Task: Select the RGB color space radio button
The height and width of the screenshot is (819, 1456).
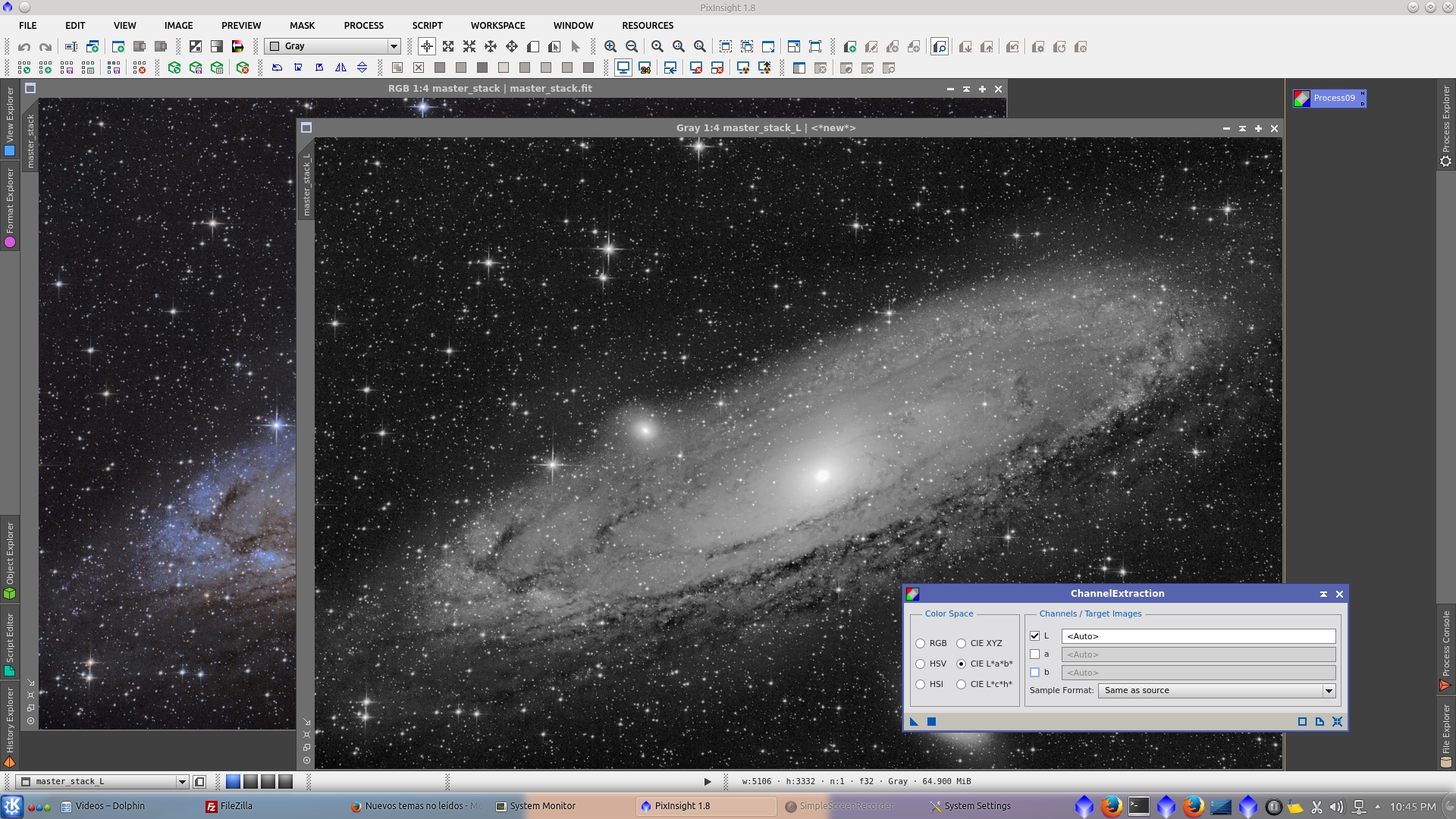Action: pyautogui.click(x=921, y=643)
